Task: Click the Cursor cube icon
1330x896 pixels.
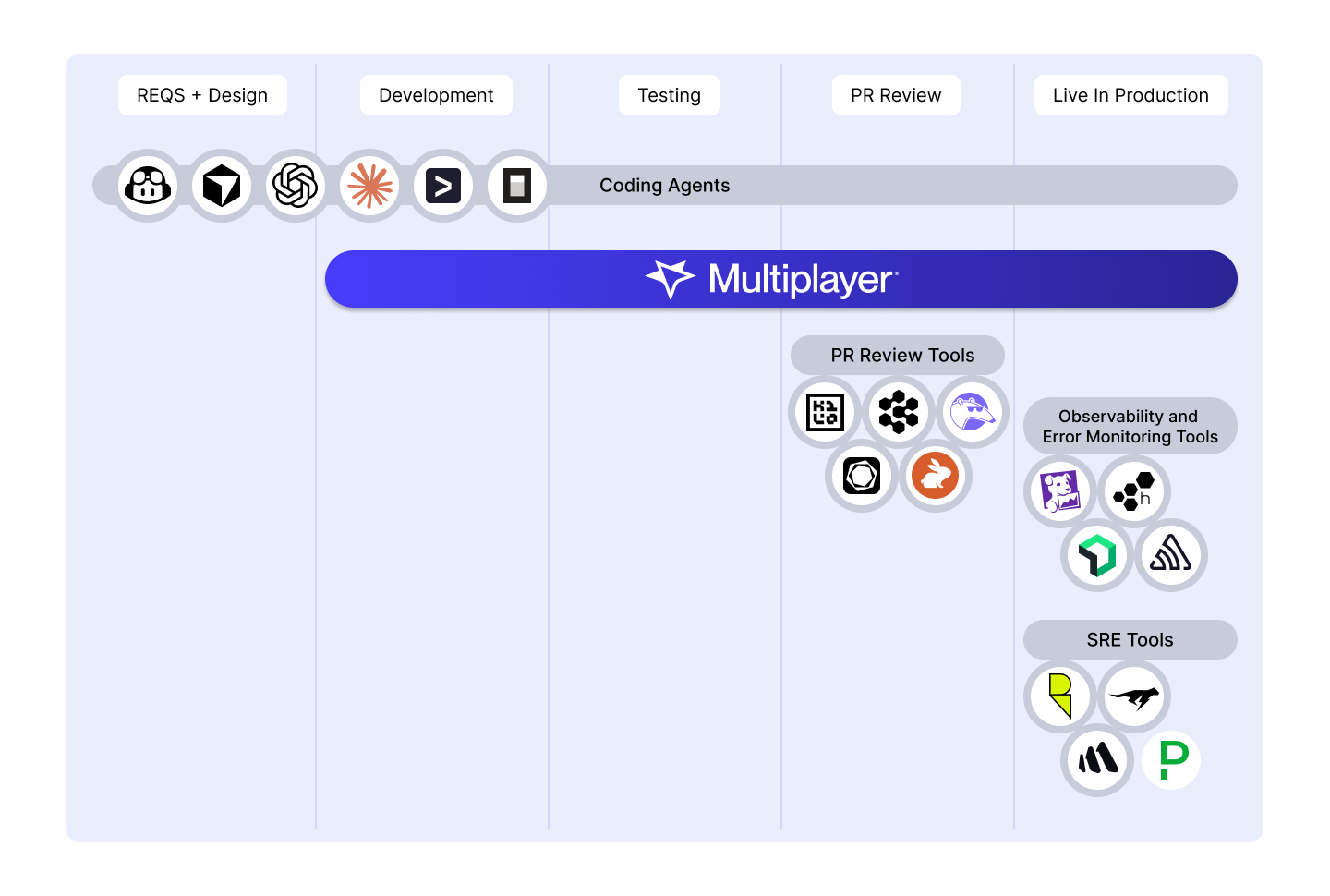Action: pos(222,186)
